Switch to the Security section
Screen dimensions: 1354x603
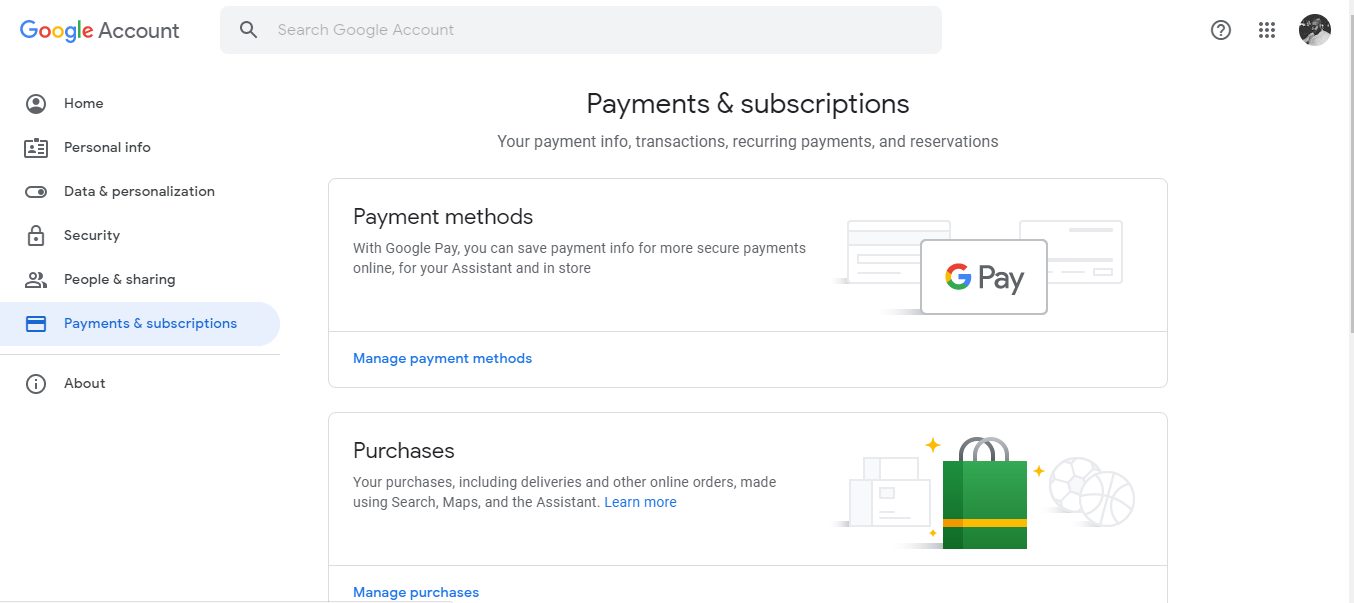(91, 235)
